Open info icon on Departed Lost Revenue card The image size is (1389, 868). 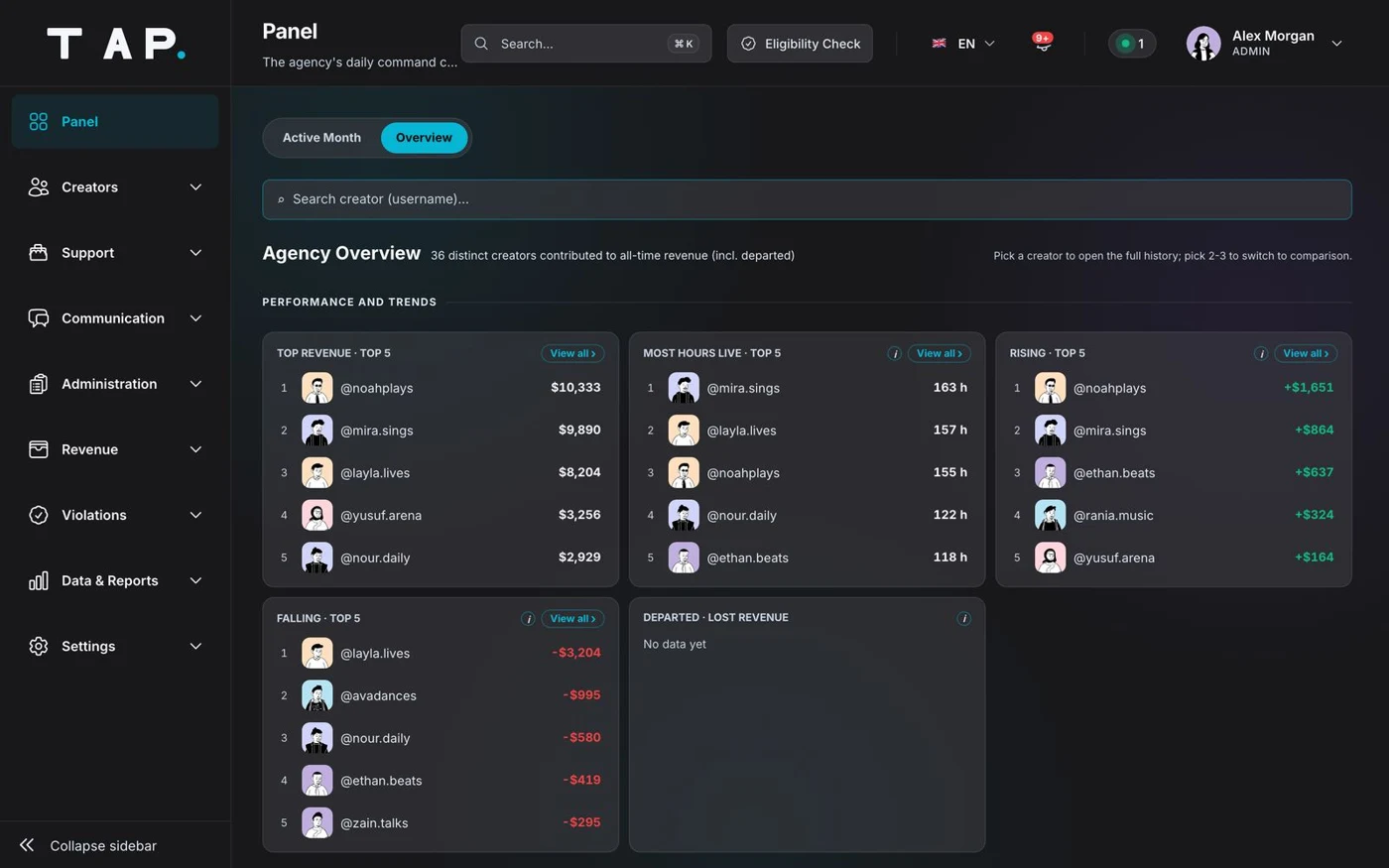[x=963, y=618]
